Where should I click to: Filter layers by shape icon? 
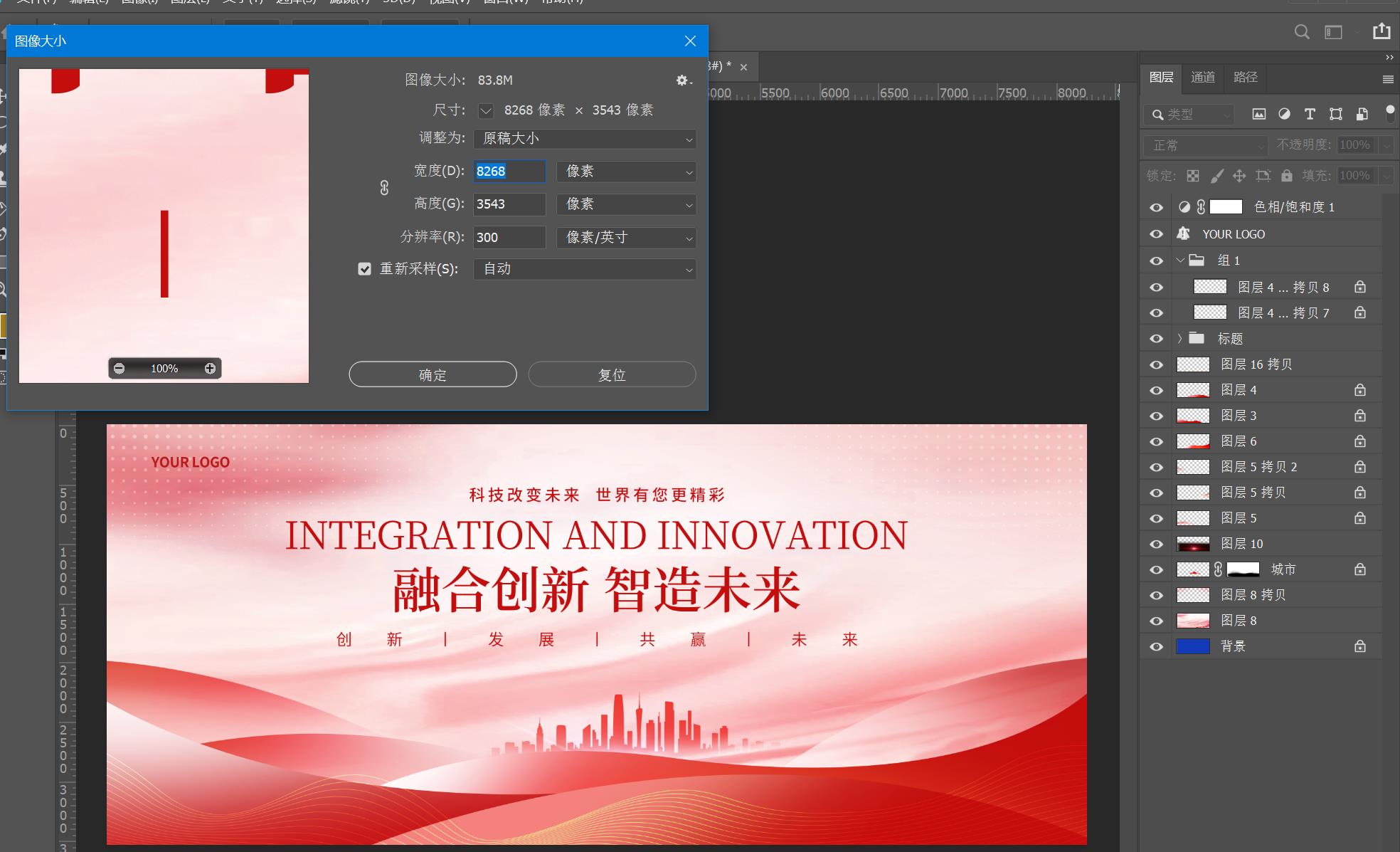(x=1336, y=114)
